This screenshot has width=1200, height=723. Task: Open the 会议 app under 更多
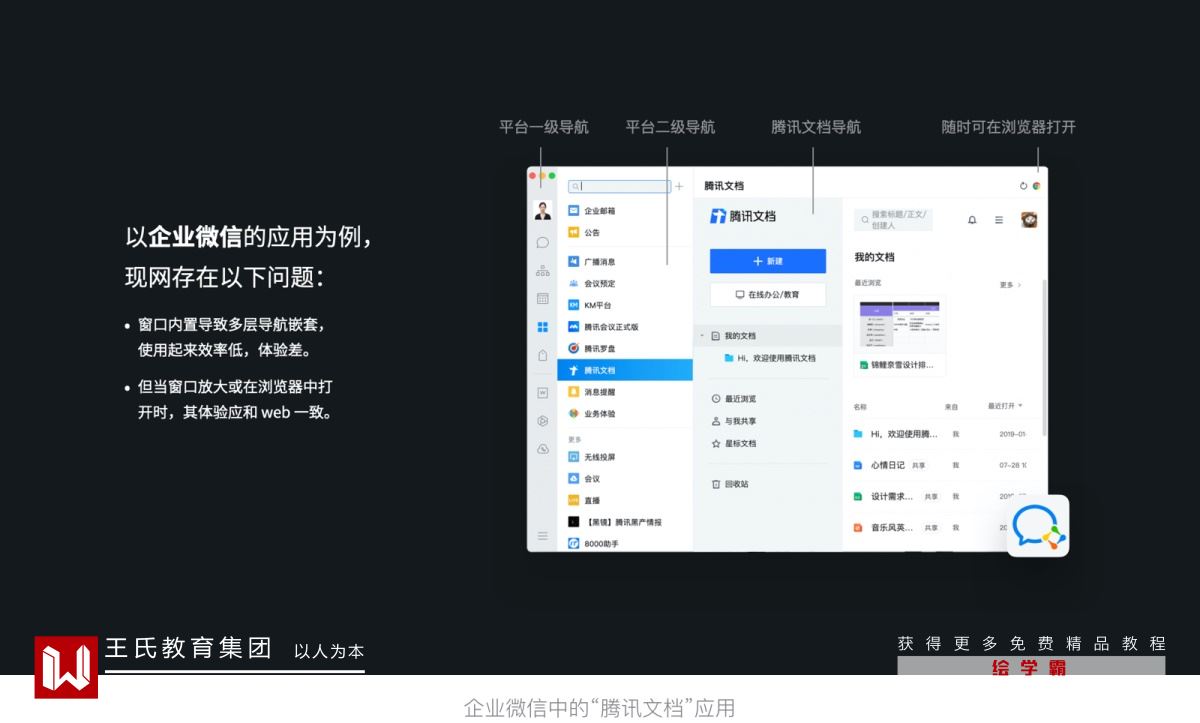(x=625, y=479)
